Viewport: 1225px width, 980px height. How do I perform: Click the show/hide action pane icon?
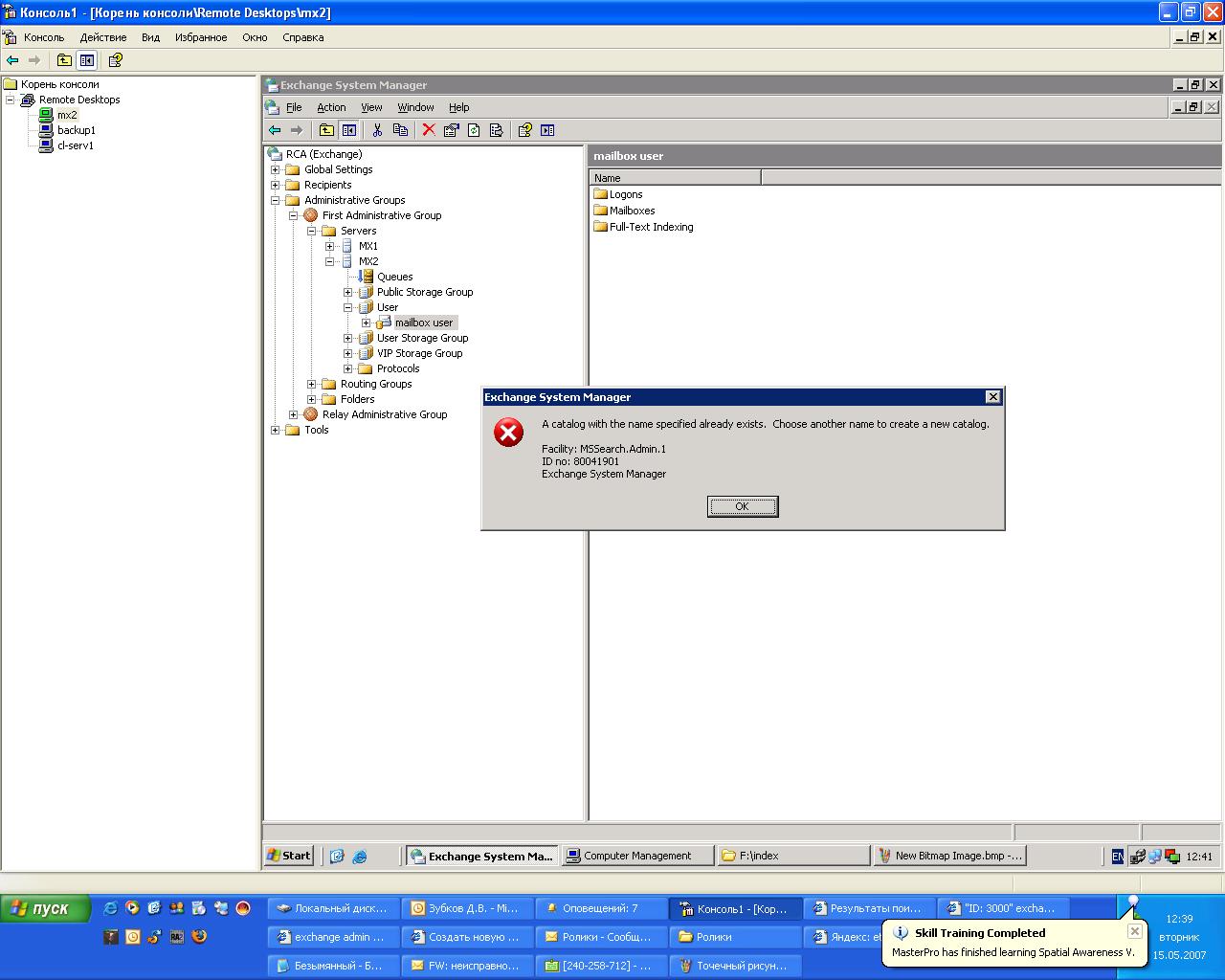(547, 130)
